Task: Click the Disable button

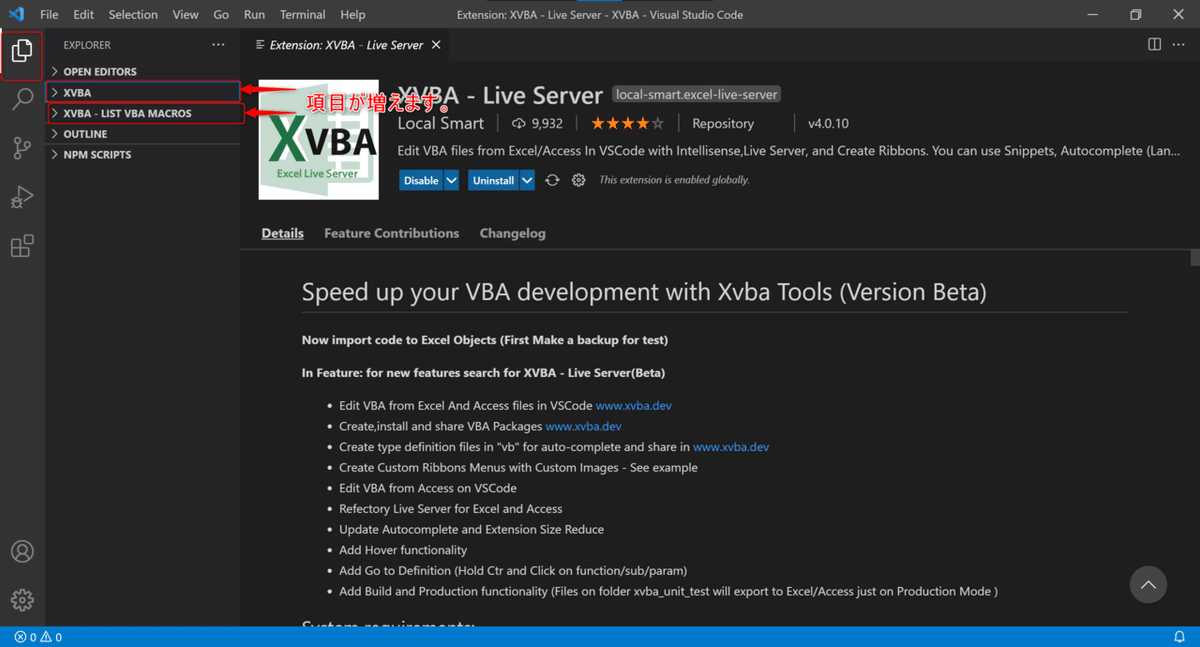Action: (x=421, y=180)
